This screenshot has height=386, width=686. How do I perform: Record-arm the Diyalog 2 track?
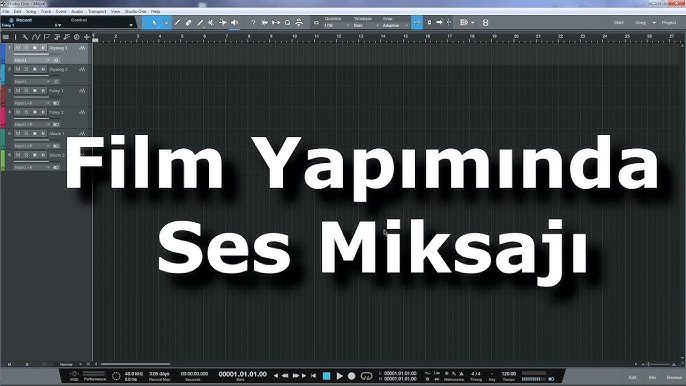35,69
